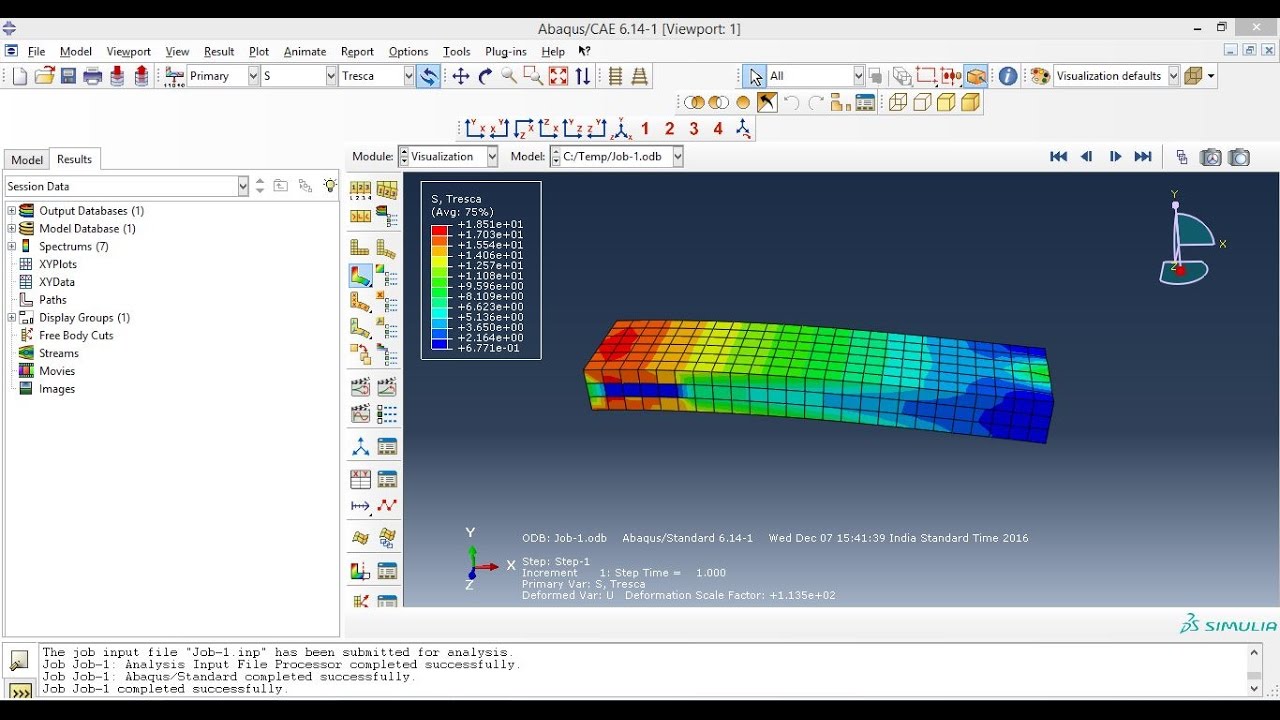1280x720 pixels.
Task: Select shaded render style cube
Action: point(970,102)
